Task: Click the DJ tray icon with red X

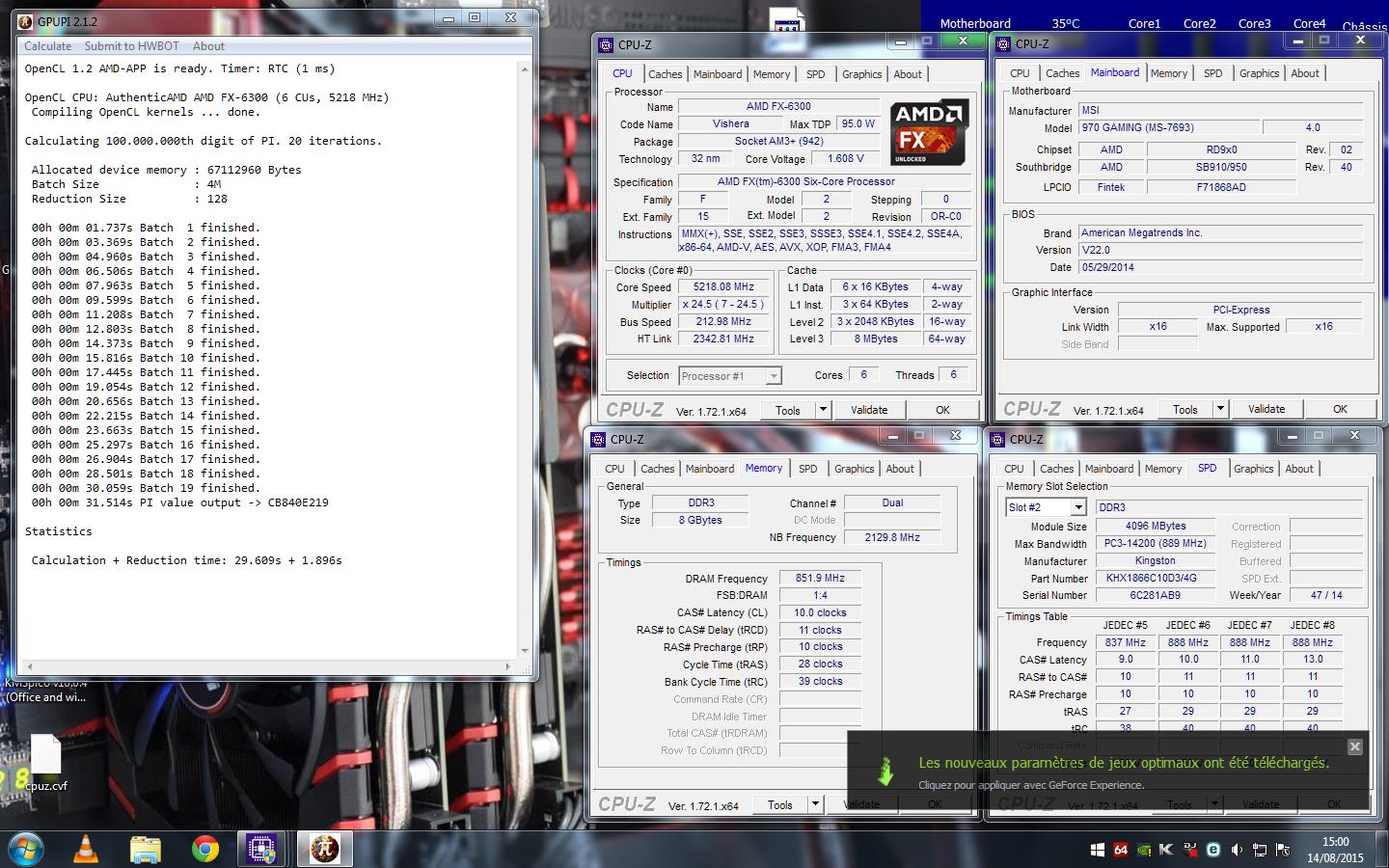Action: tap(1190, 850)
